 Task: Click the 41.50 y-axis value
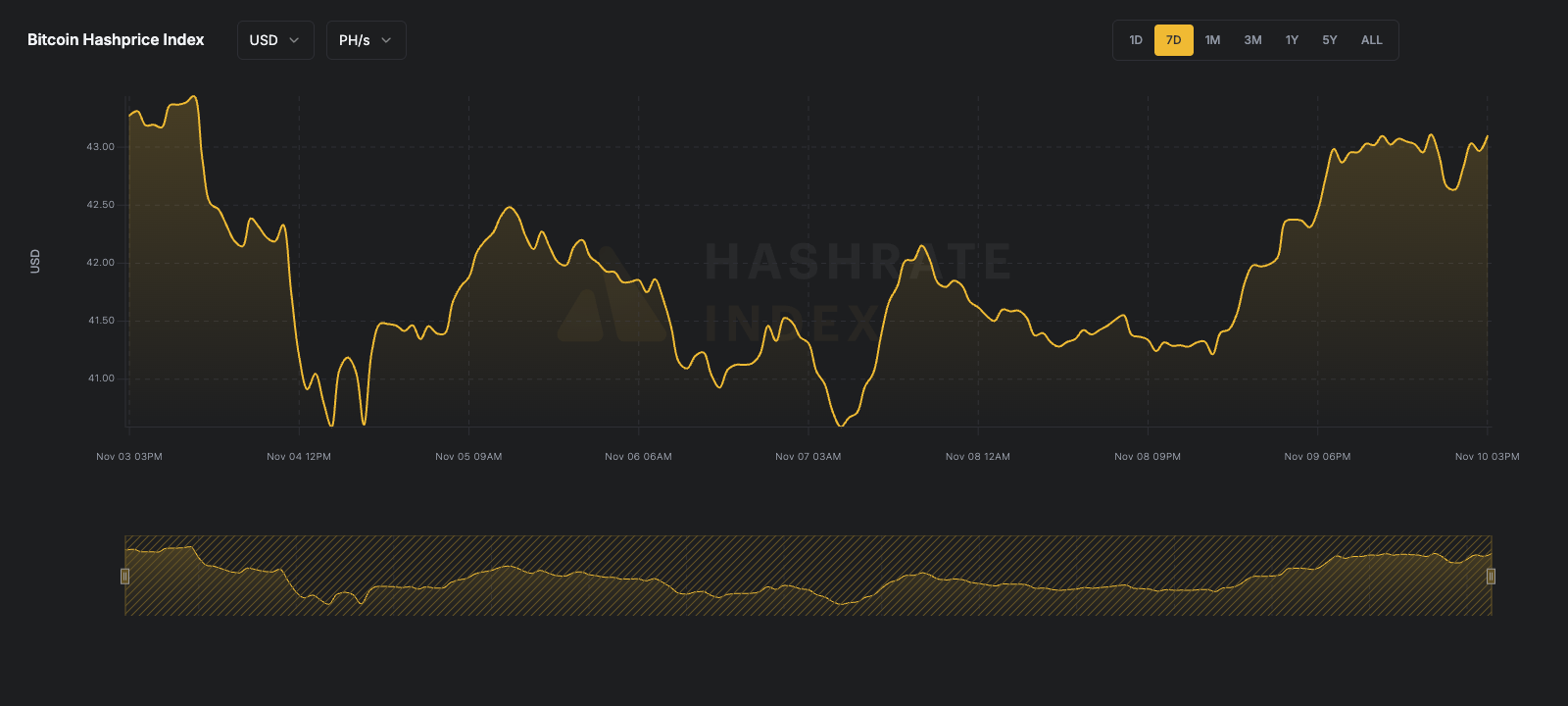(101, 321)
